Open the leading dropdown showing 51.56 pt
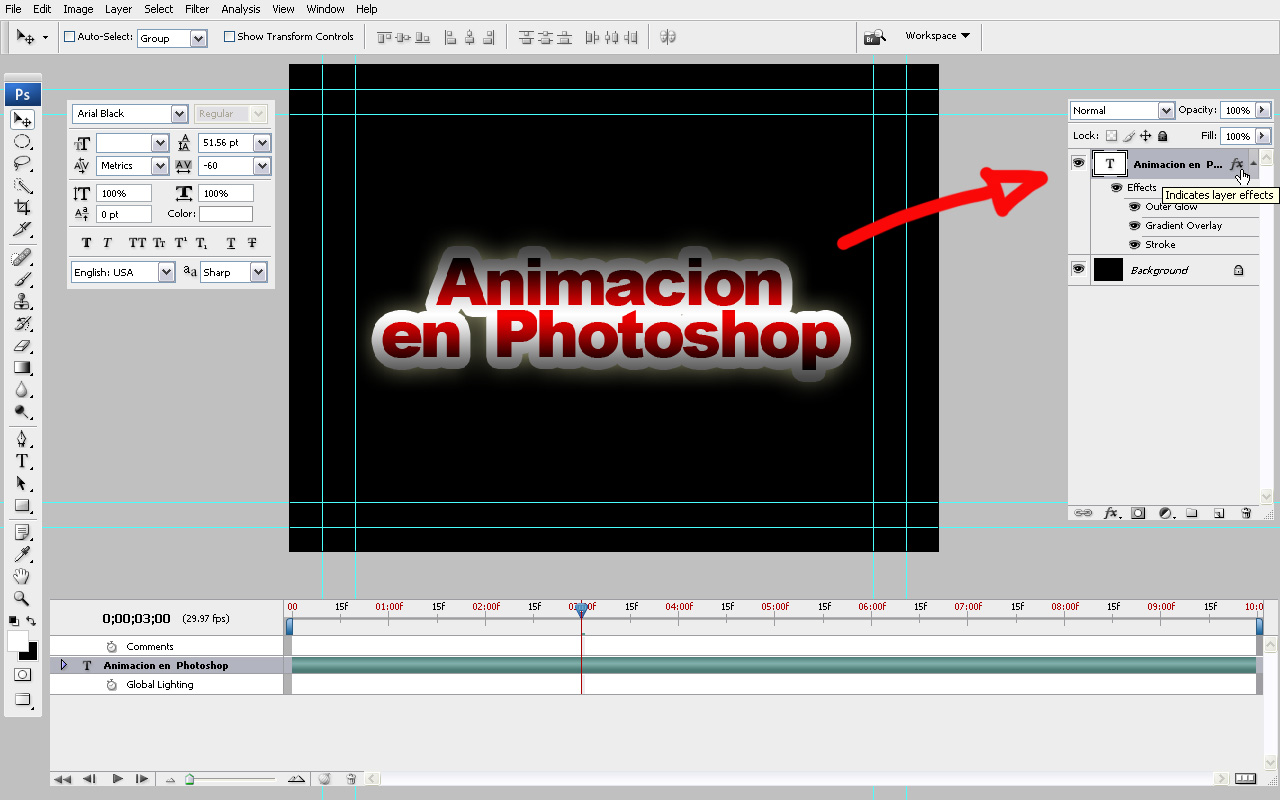1280x800 pixels. [262, 143]
